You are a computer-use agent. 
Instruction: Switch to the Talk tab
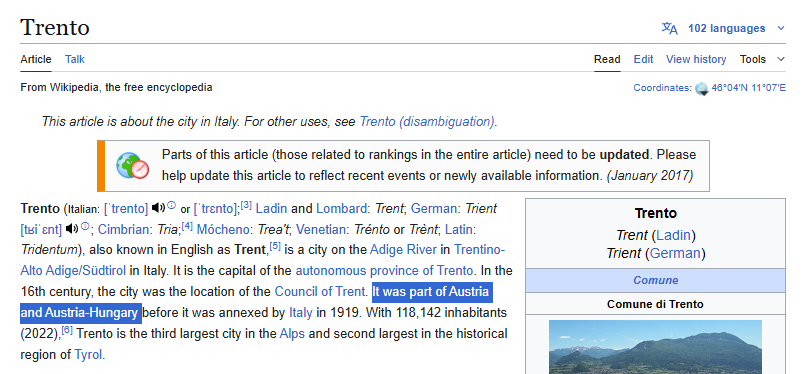point(75,59)
